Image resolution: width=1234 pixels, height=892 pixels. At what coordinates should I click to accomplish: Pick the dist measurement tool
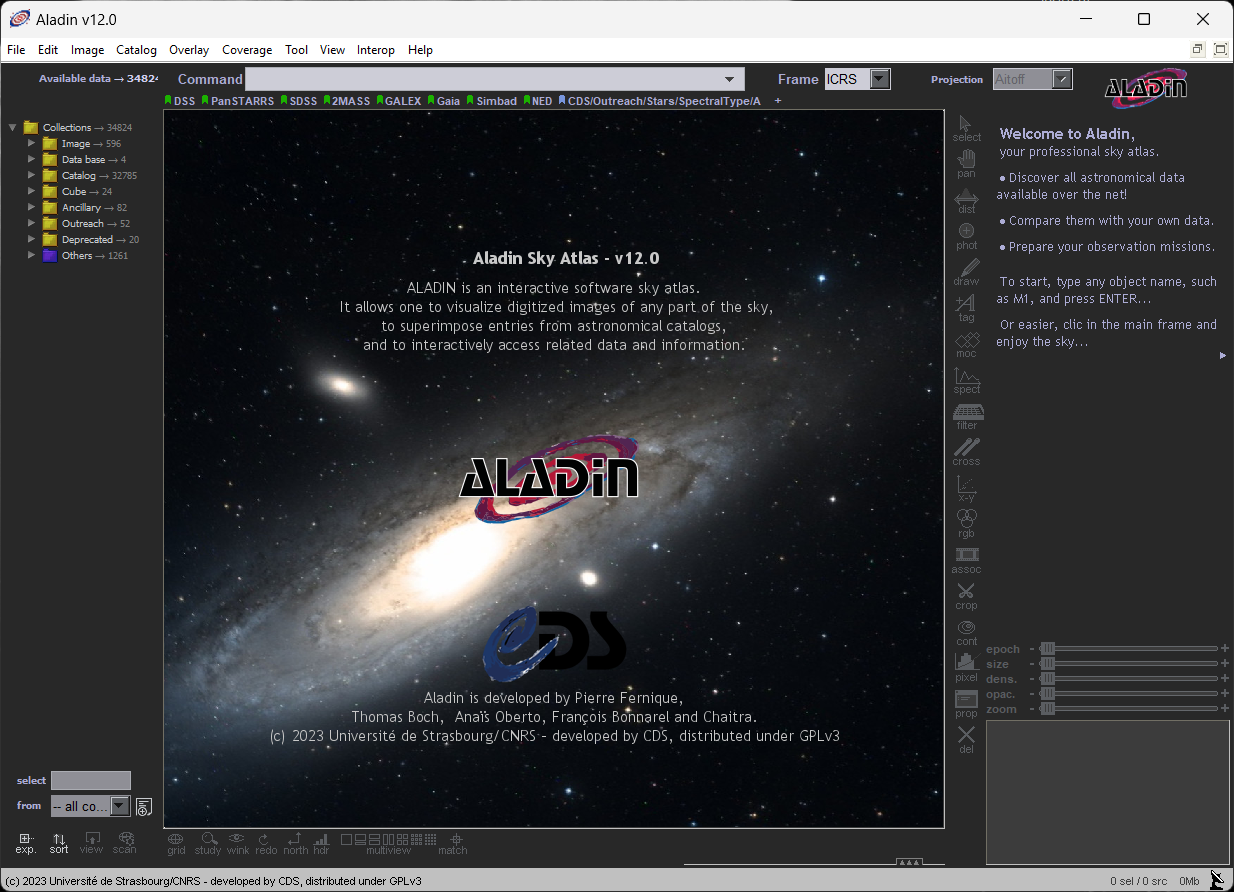click(966, 201)
